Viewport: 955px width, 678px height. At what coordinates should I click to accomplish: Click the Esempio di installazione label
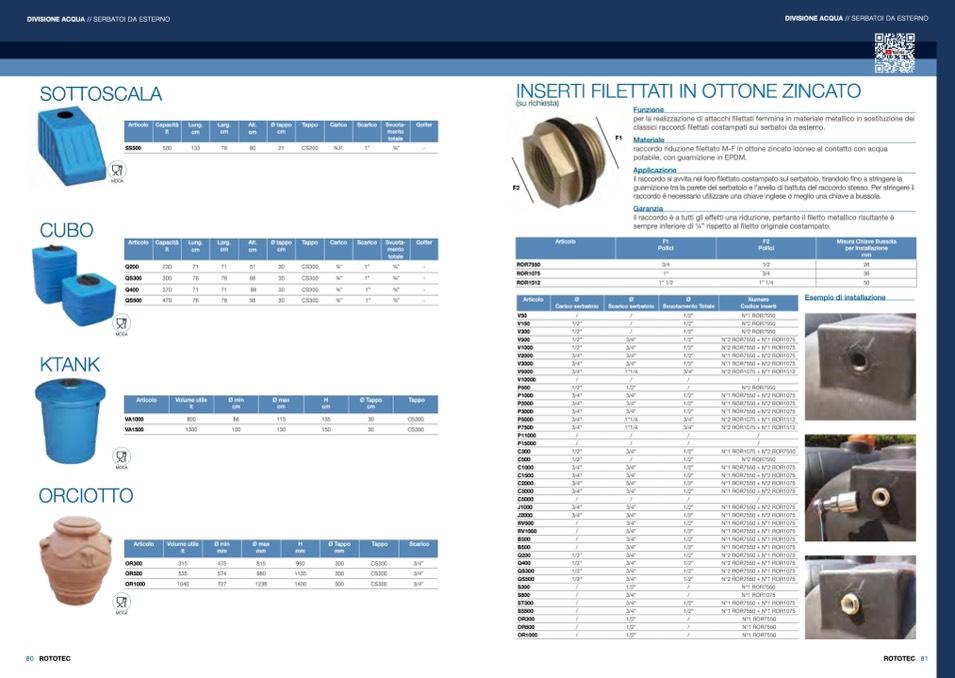(x=845, y=298)
